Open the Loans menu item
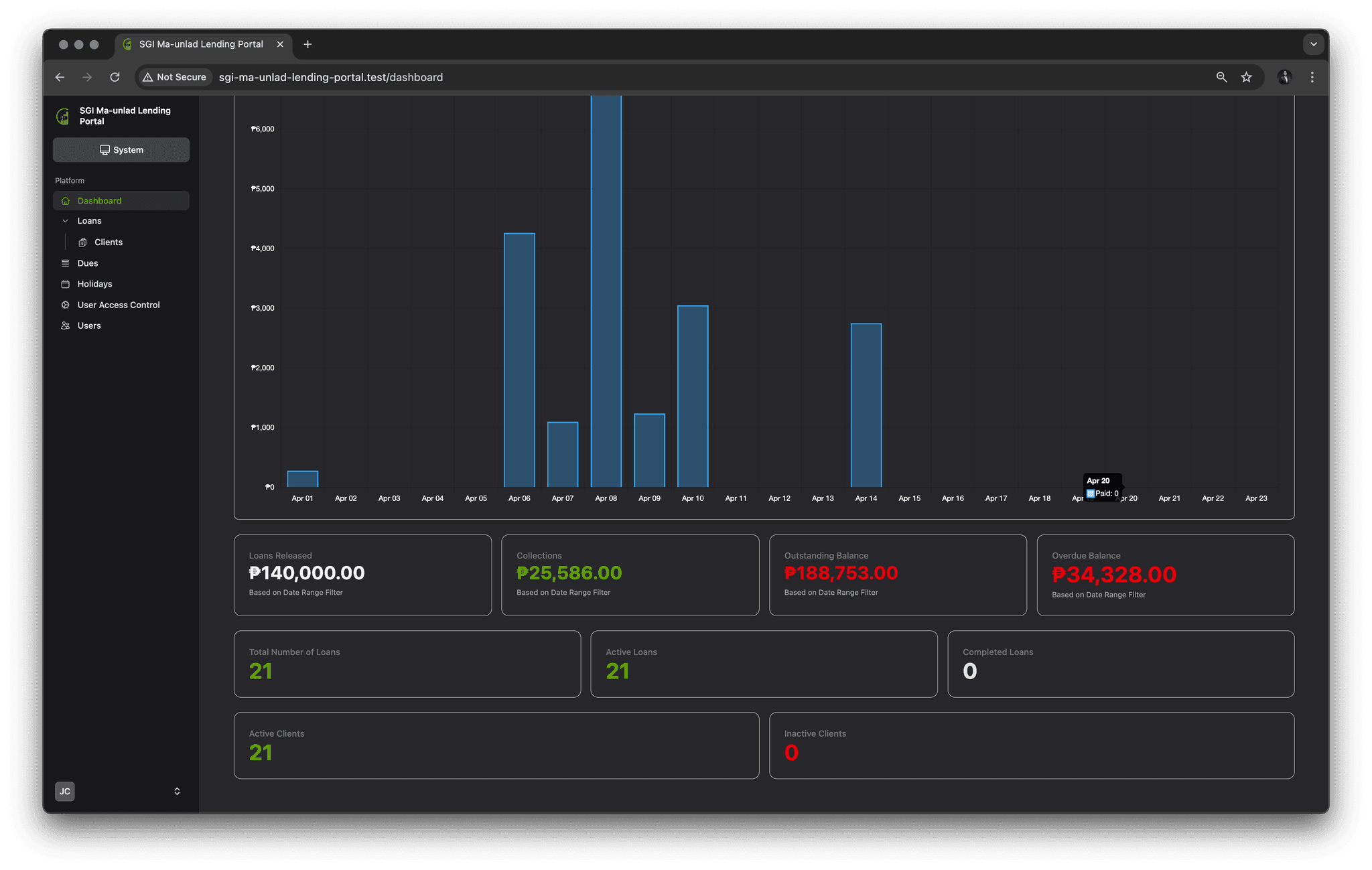The height and width of the screenshot is (870, 1372). pos(121,221)
